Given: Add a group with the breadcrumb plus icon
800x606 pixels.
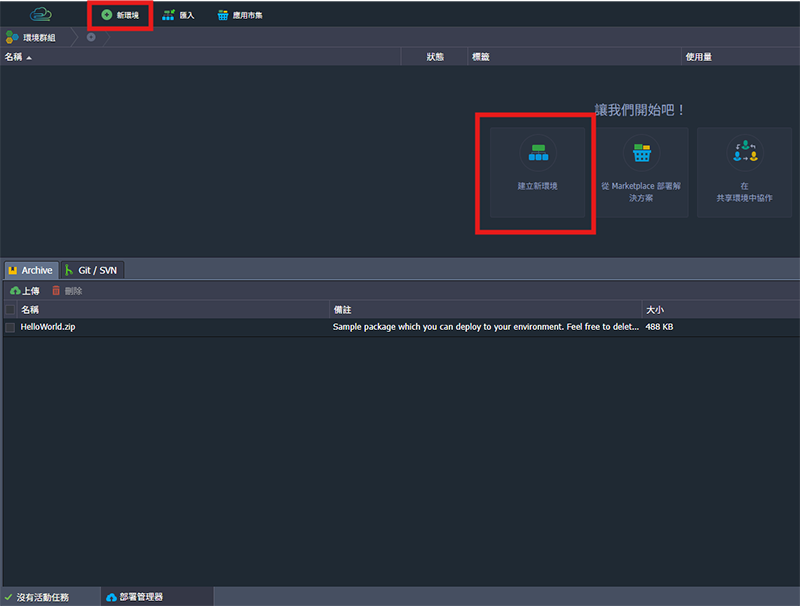Looking at the screenshot, I should [91, 38].
